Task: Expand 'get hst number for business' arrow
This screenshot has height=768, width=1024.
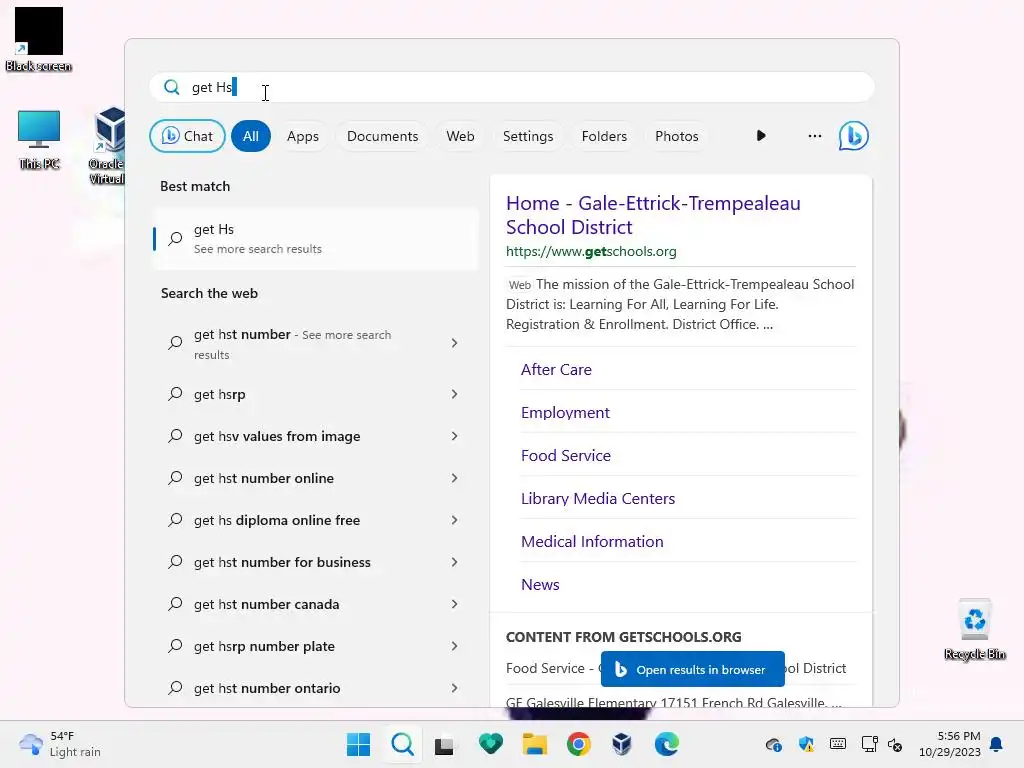Action: point(455,562)
